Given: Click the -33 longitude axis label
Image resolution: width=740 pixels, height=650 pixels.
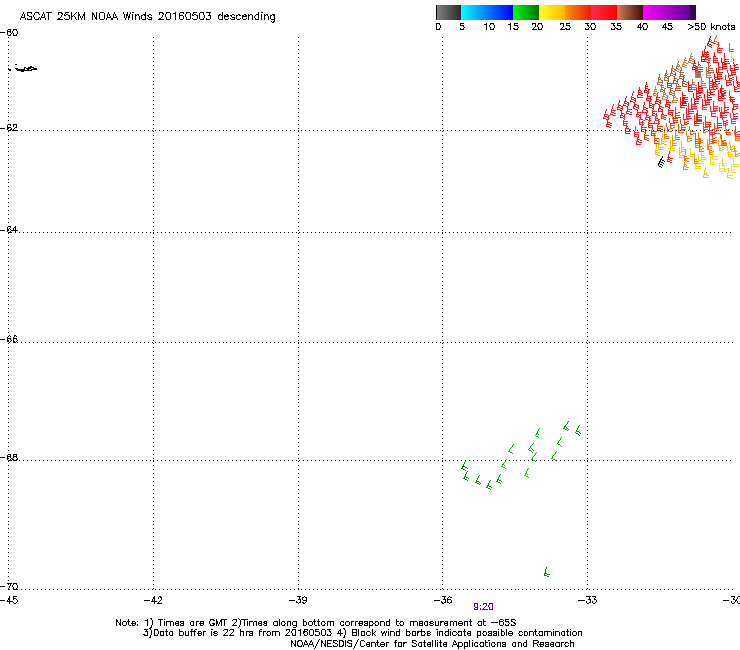Looking at the screenshot, I should [587, 600].
